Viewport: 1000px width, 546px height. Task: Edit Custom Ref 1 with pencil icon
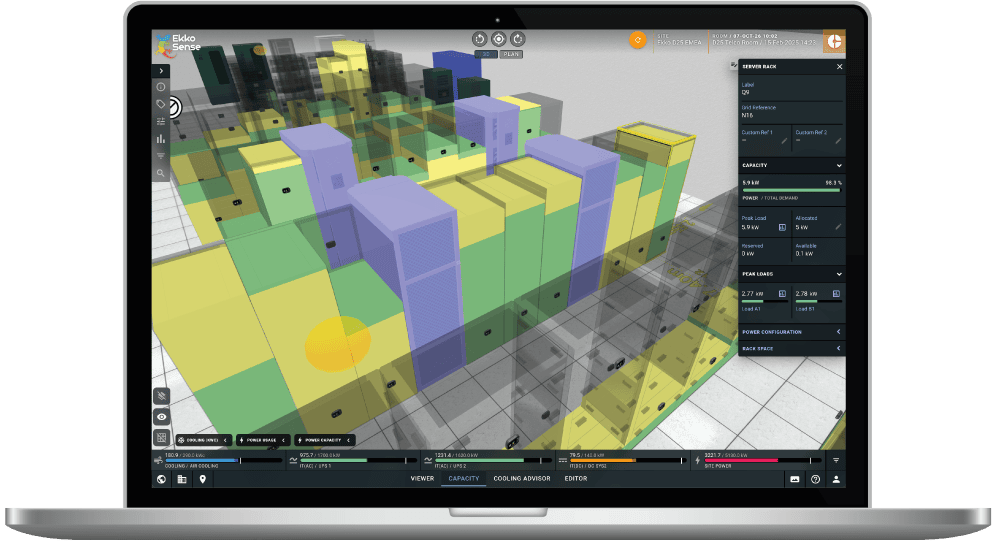pos(784,141)
